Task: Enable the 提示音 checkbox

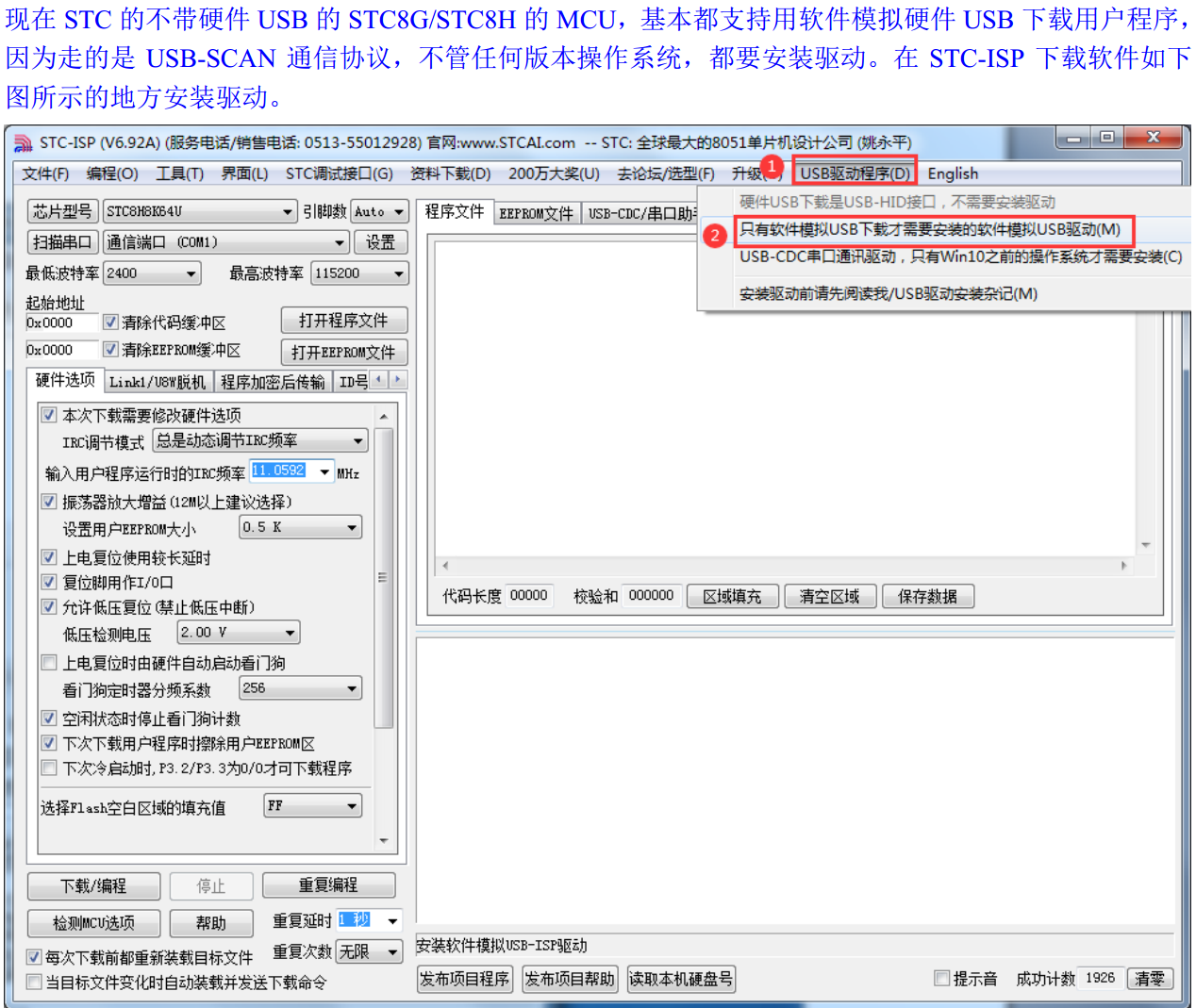Action: pyautogui.click(x=941, y=979)
